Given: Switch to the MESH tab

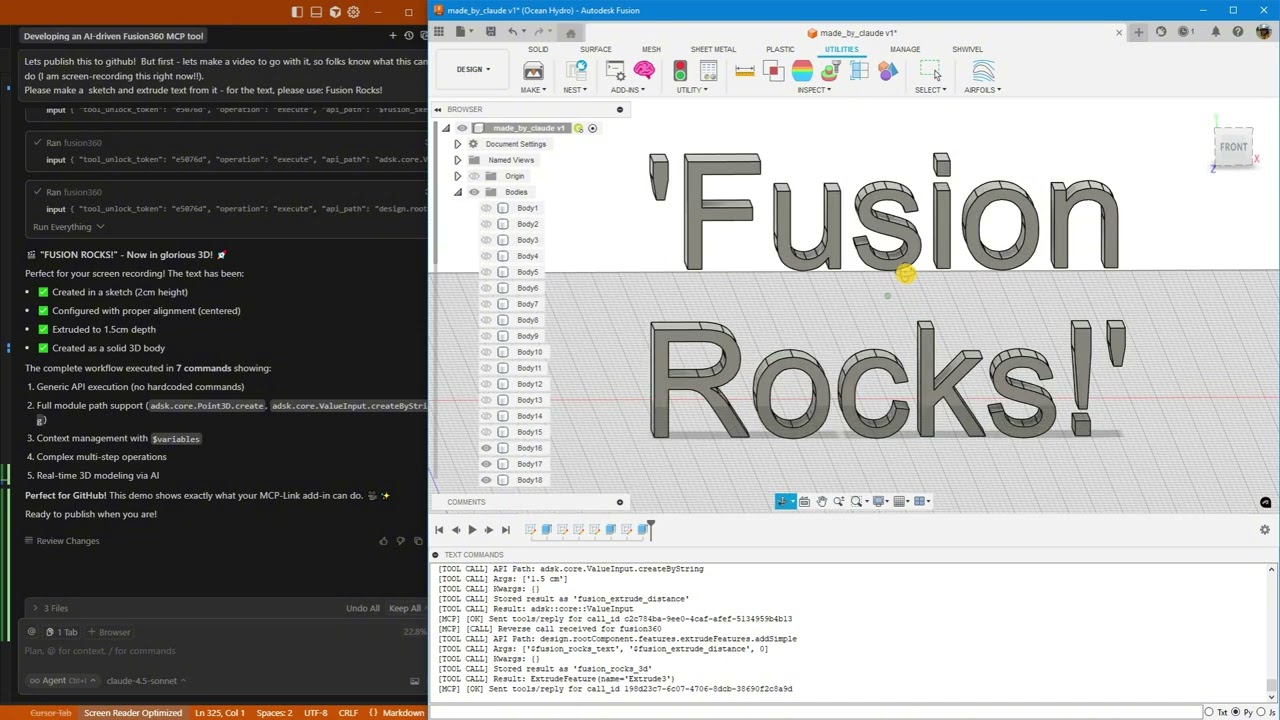Looking at the screenshot, I should pos(651,49).
